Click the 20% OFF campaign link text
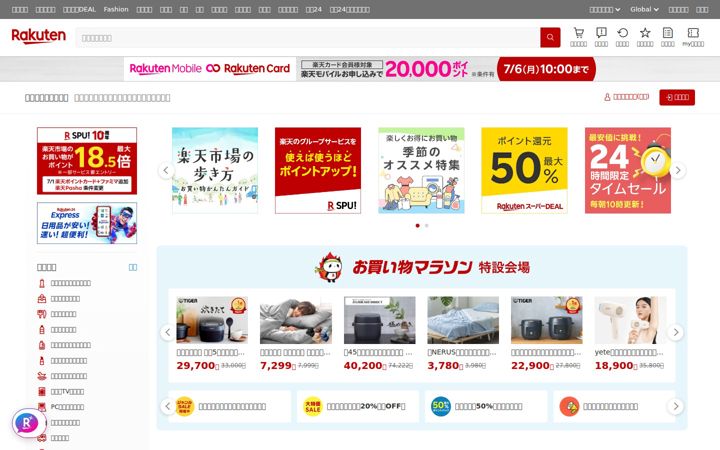This screenshot has height=450, width=720. [x=366, y=406]
